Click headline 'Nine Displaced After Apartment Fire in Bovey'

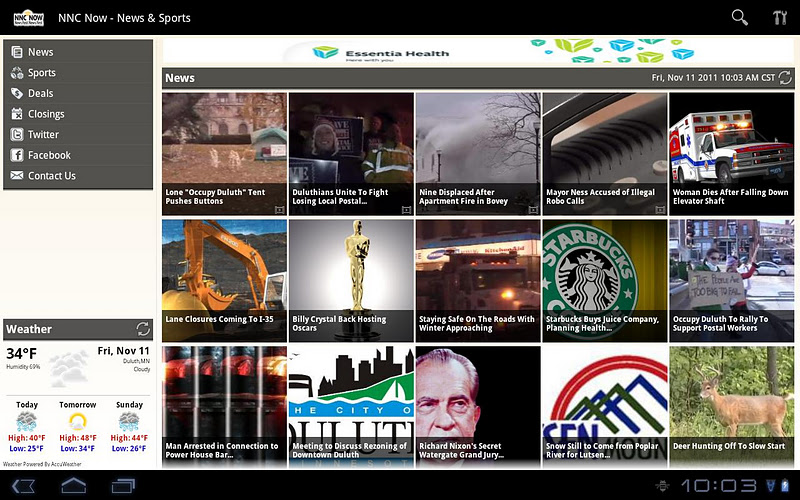click(463, 196)
